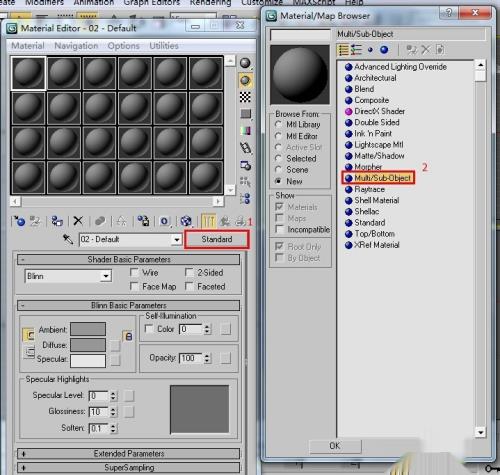Switch browser to View List icon

tap(343, 50)
